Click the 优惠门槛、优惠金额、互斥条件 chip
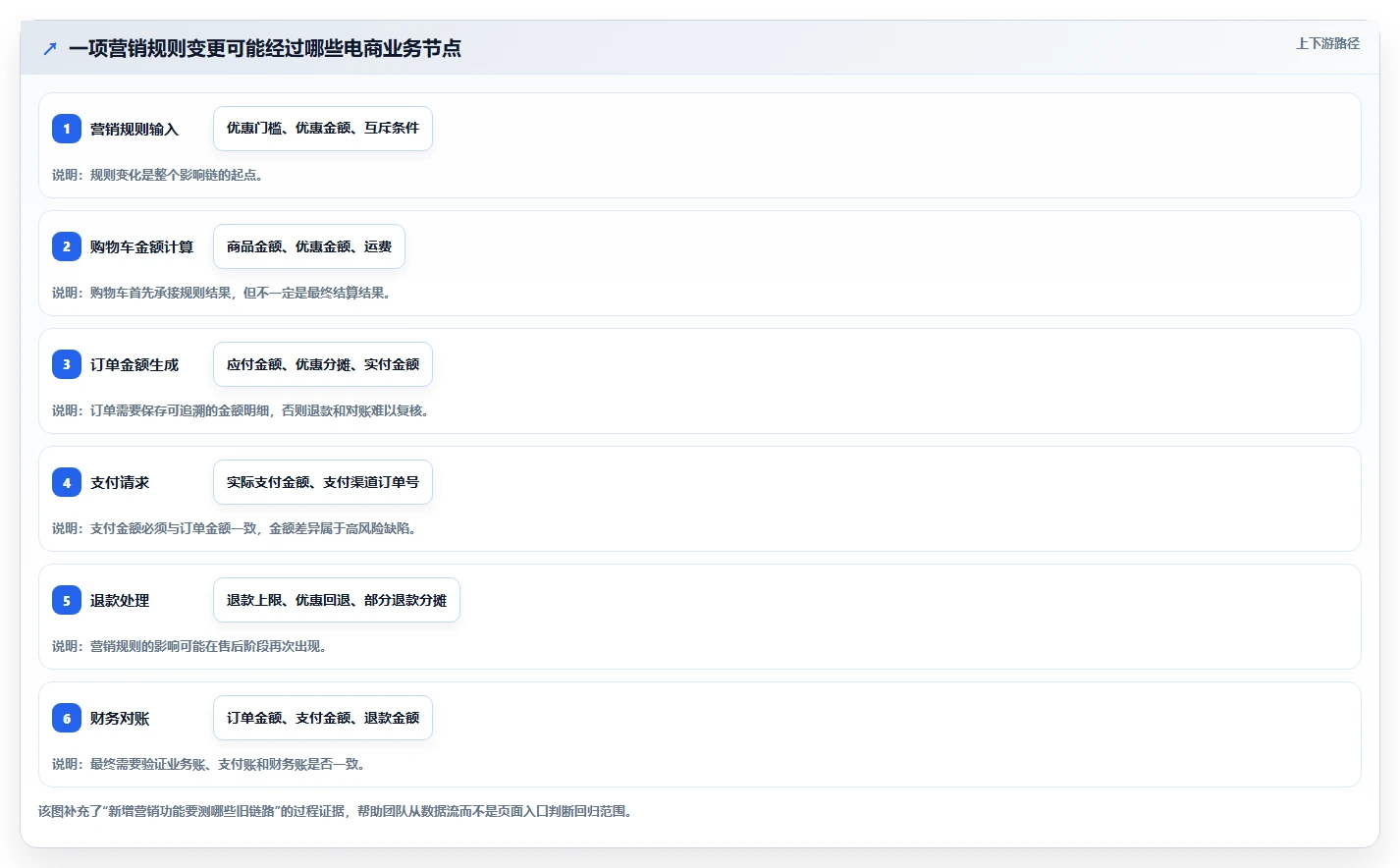 323,129
